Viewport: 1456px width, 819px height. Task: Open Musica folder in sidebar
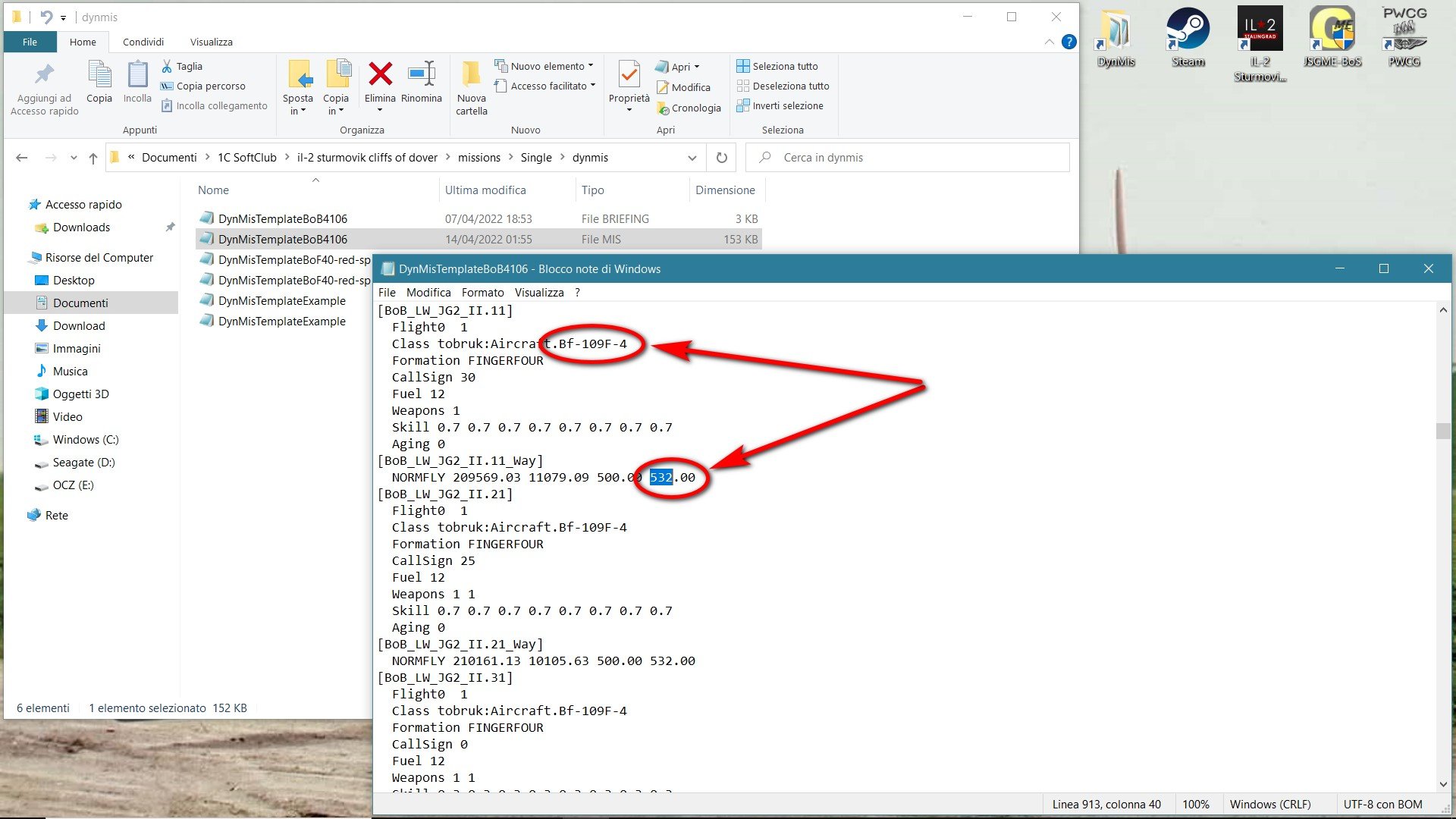click(x=70, y=371)
